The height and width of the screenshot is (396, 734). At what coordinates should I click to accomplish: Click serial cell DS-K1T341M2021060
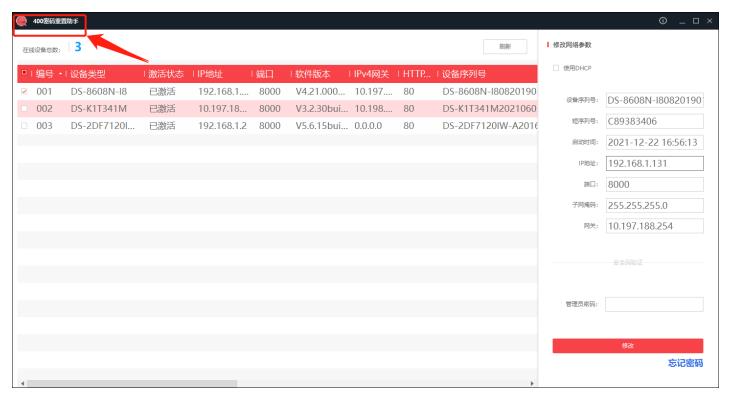(489, 109)
